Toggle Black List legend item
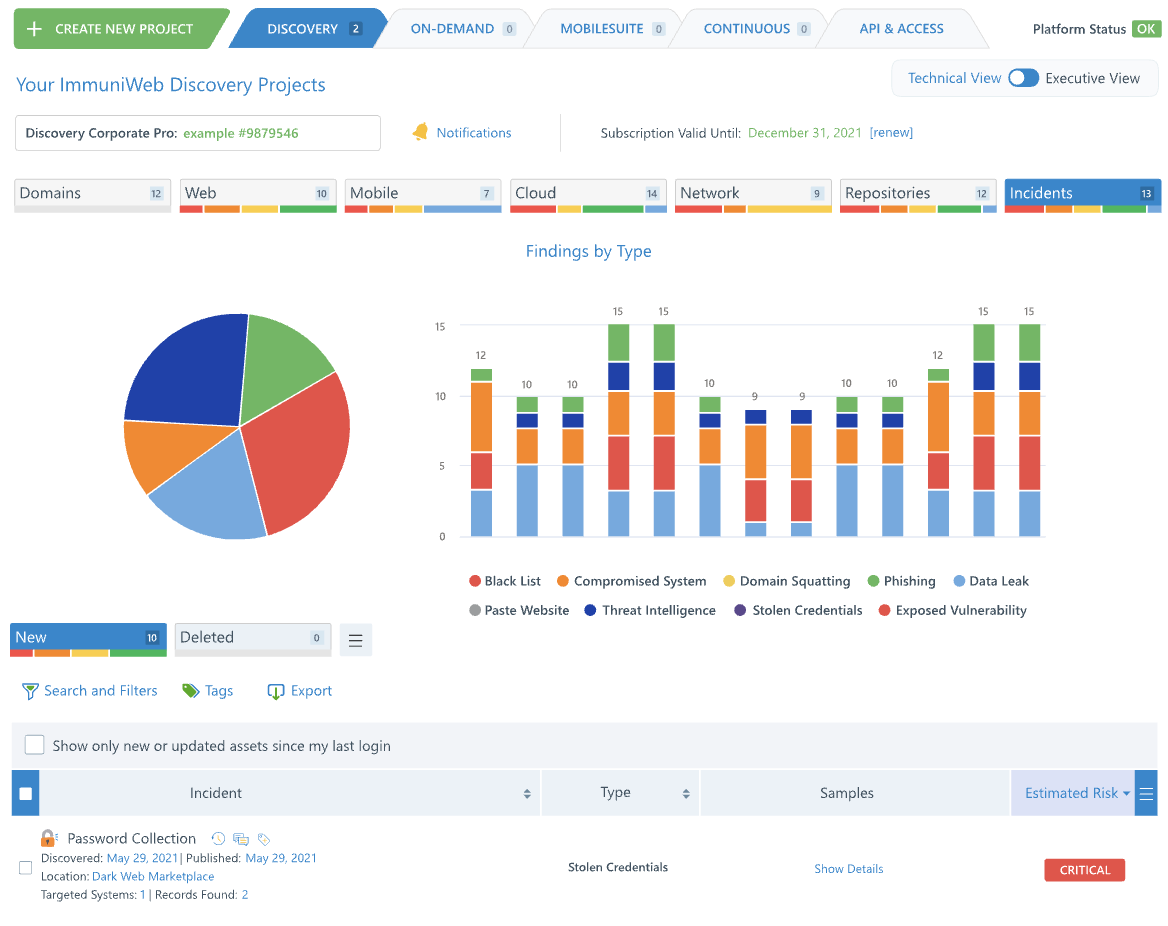The width and height of the screenshot is (1168, 926). coord(504,581)
